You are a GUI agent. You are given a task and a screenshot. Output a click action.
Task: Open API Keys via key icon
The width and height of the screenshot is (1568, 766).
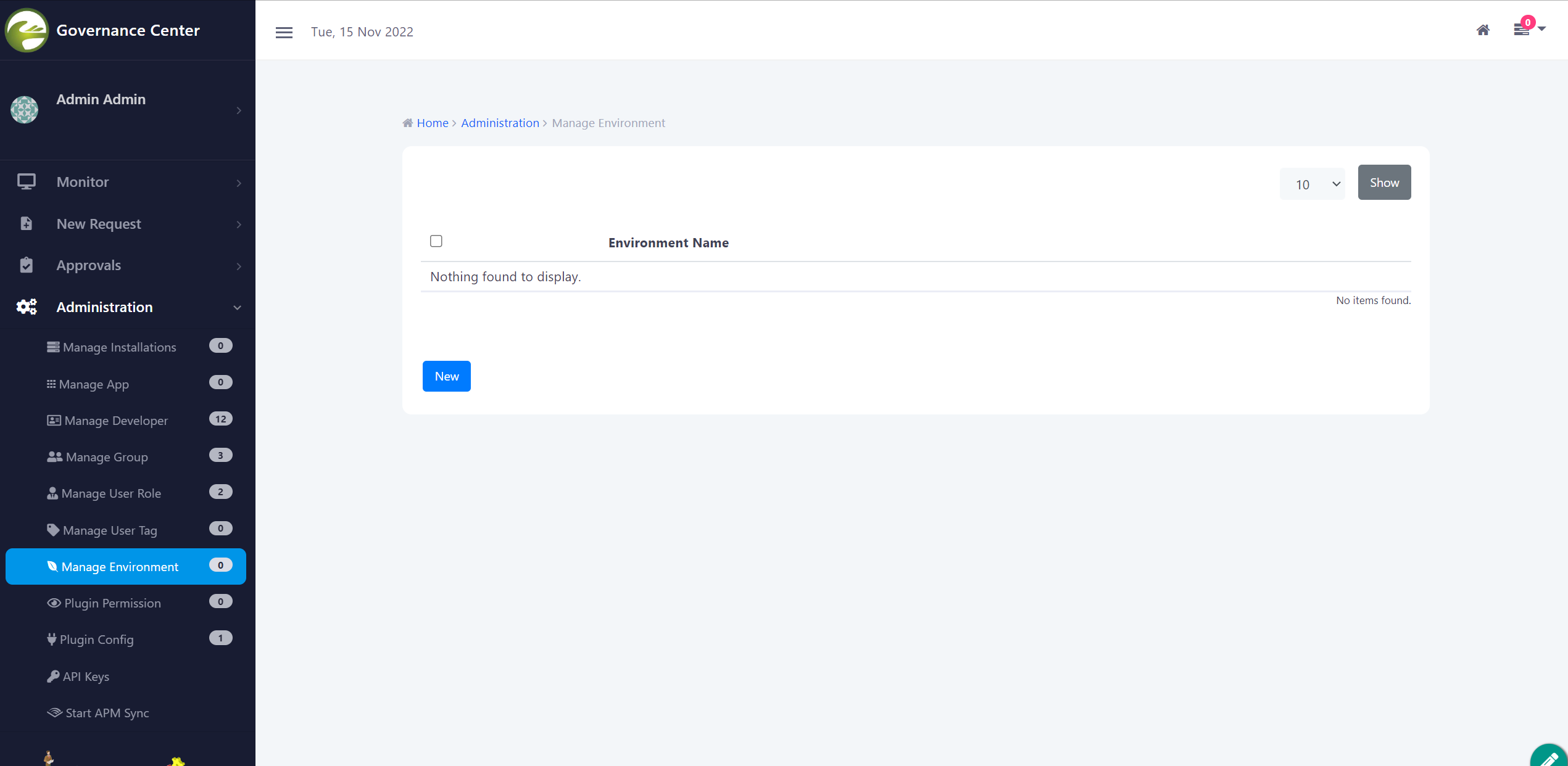point(53,677)
